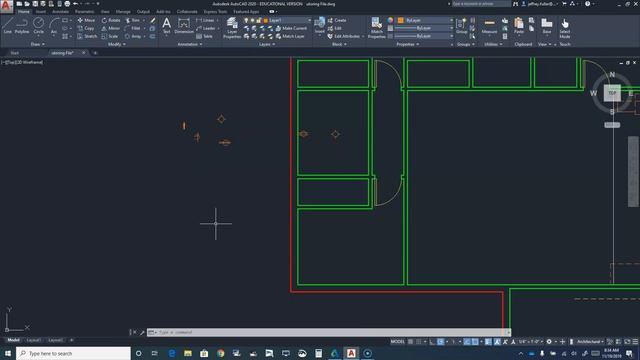Viewport: 640px width, 360px height.
Task: Click the orange layer color swatch
Action: click(x=265, y=20)
